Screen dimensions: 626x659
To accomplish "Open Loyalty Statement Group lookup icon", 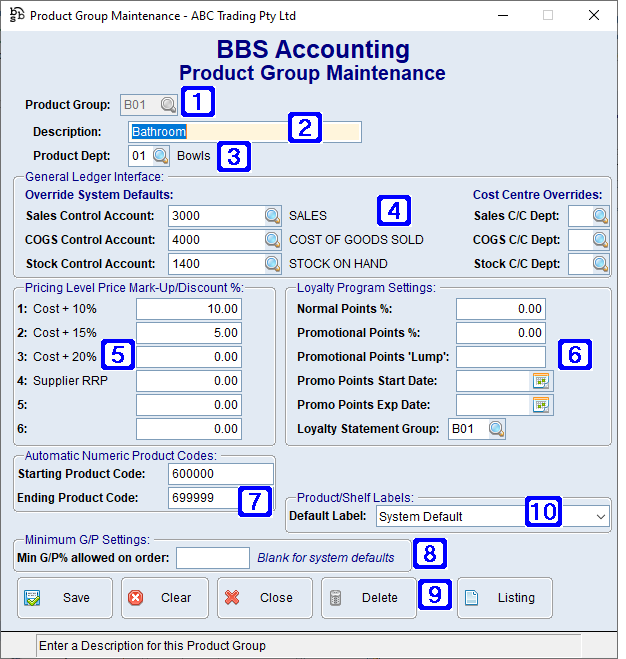I will click(x=497, y=429).
